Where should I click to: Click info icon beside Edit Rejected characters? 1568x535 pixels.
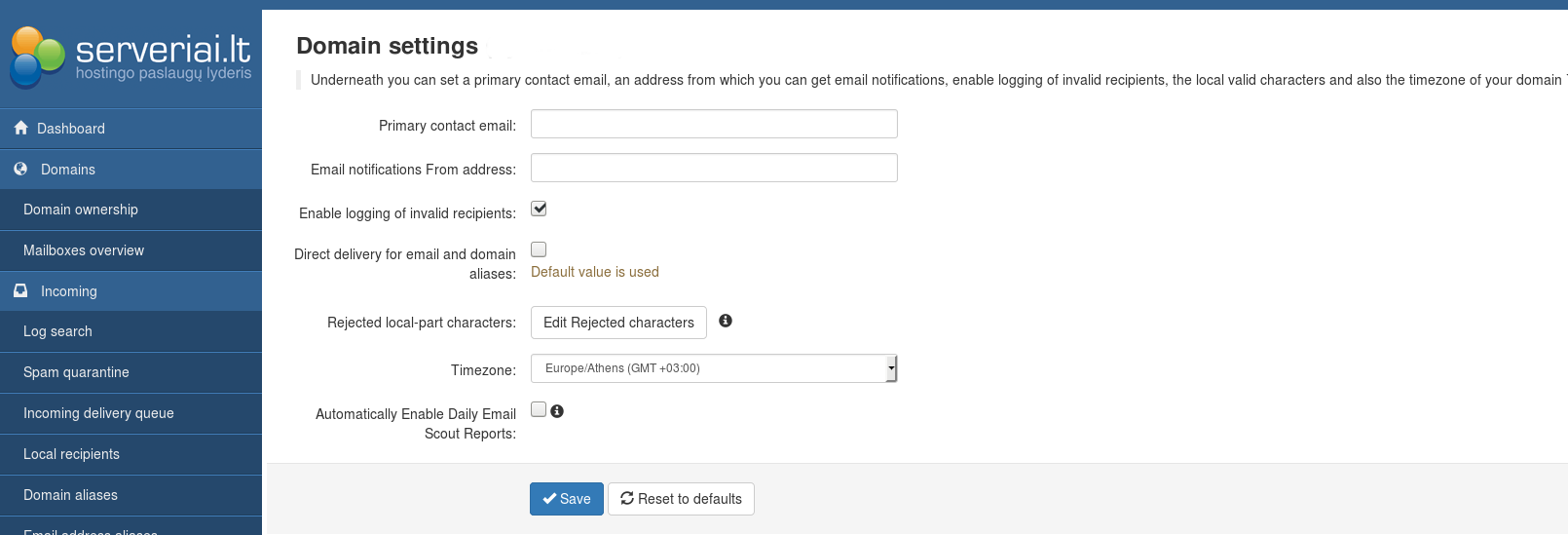(x=726, y=321)
